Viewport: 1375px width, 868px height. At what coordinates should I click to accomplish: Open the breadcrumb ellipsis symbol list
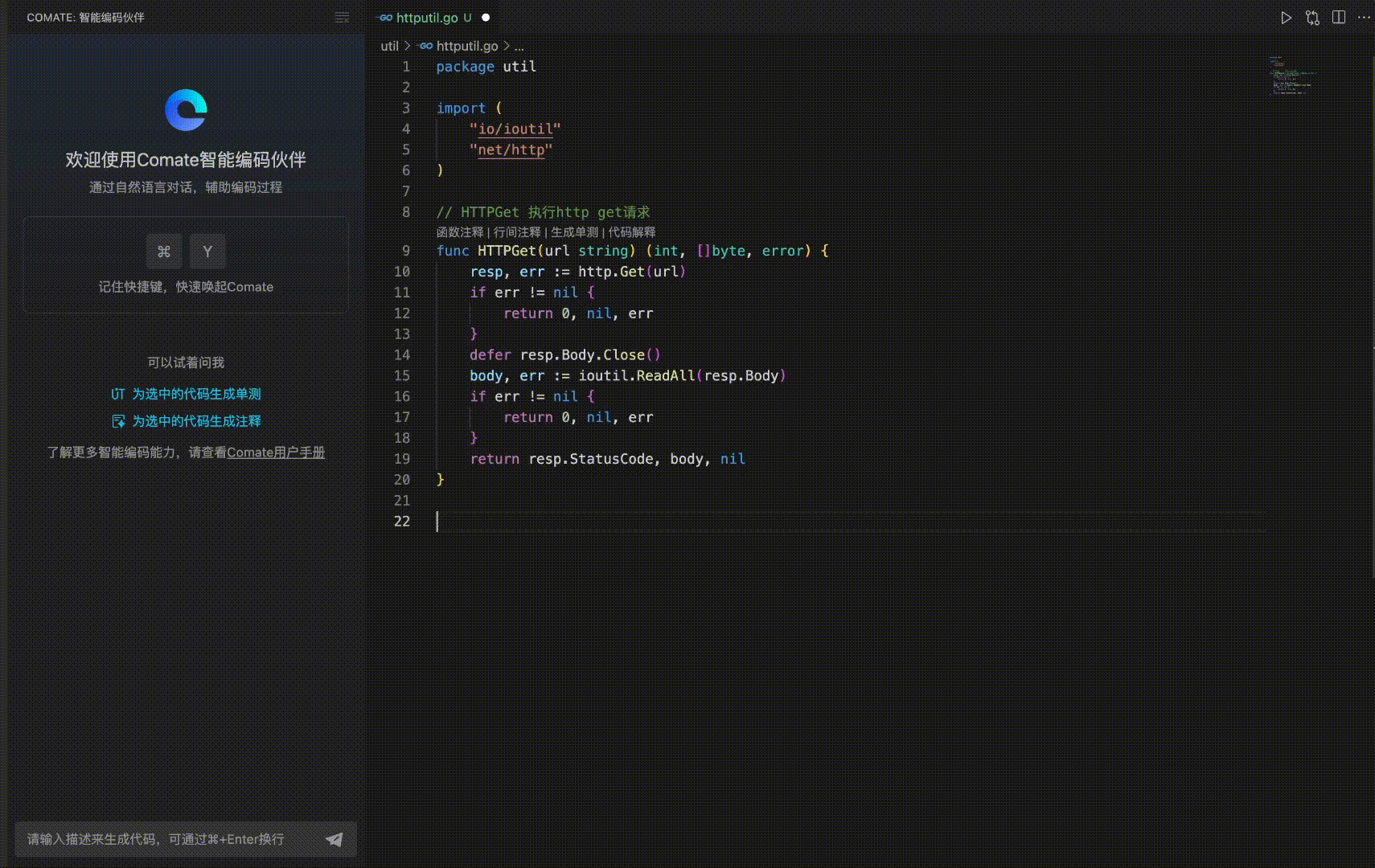tap(519, 47)
